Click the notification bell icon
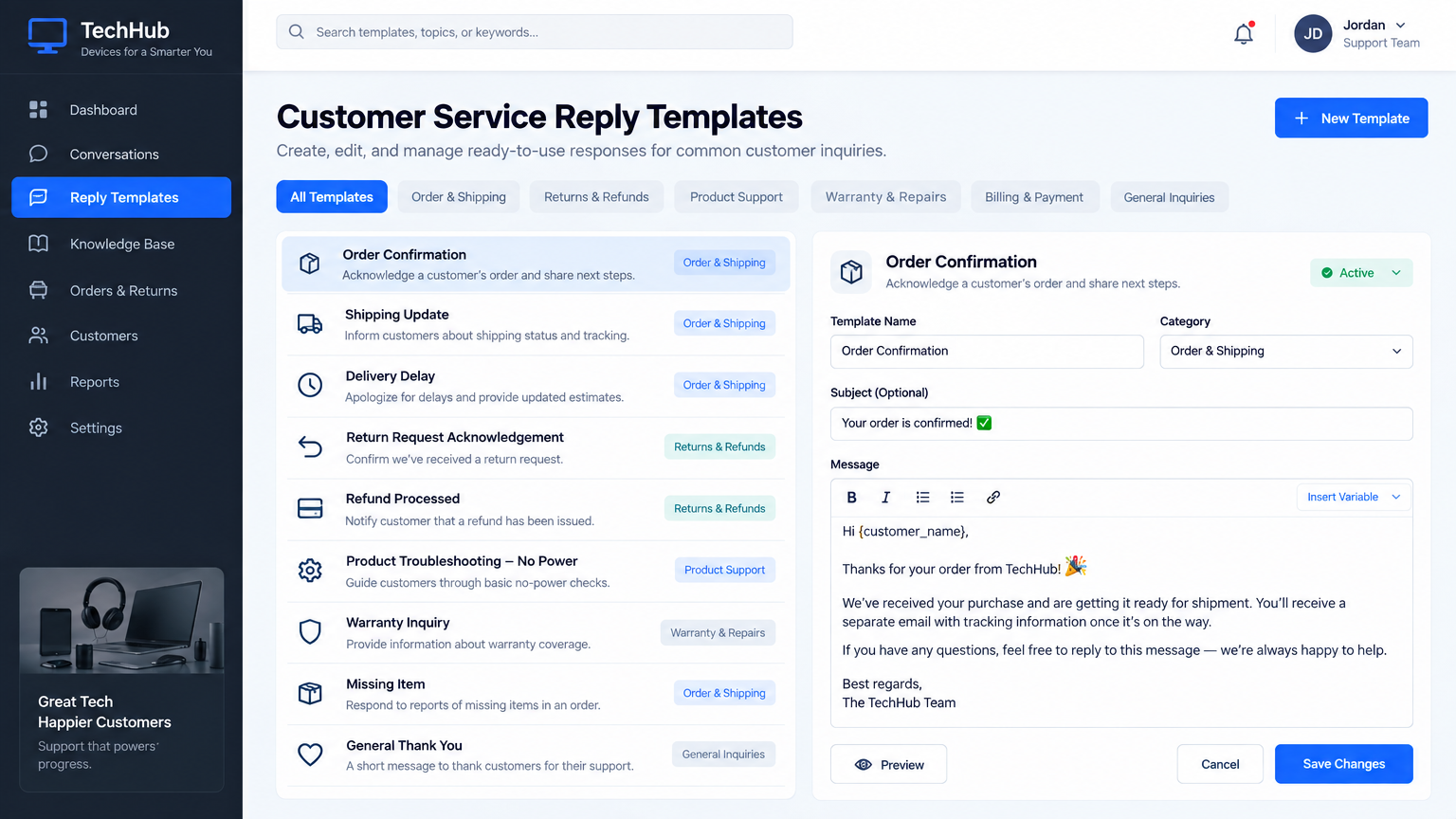The width and height of the screenshot is (1456, 819). 1244,34
